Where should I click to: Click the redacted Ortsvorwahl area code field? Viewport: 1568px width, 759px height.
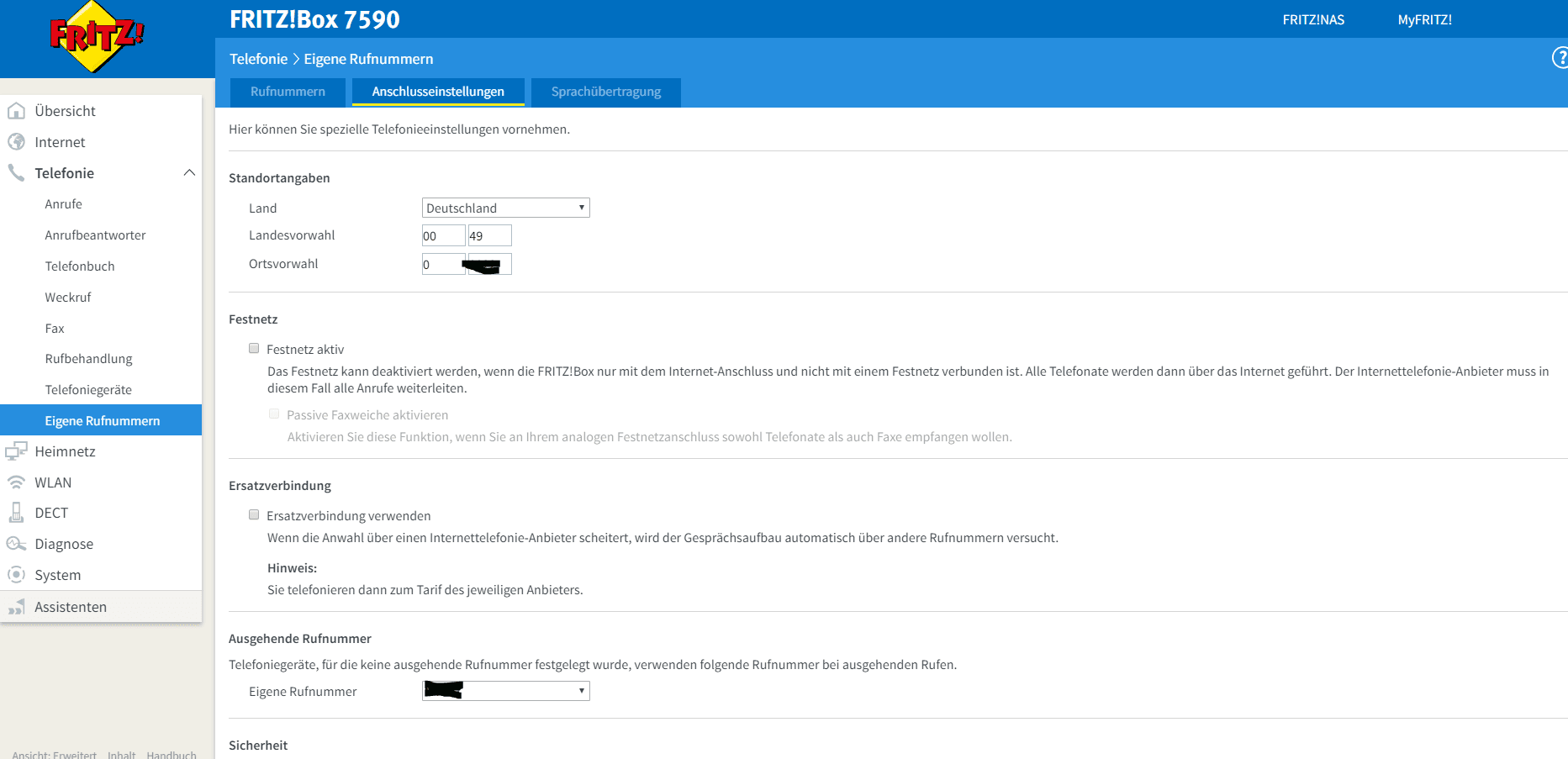coord(489,264)
